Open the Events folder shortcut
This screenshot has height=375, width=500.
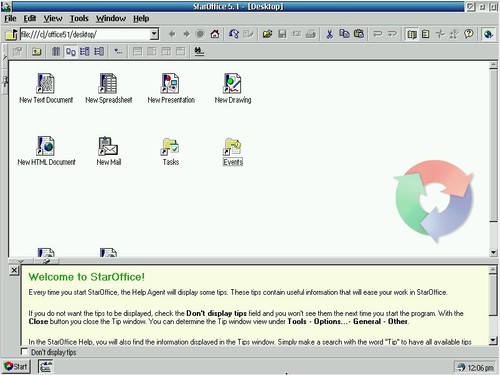point(233,151)
